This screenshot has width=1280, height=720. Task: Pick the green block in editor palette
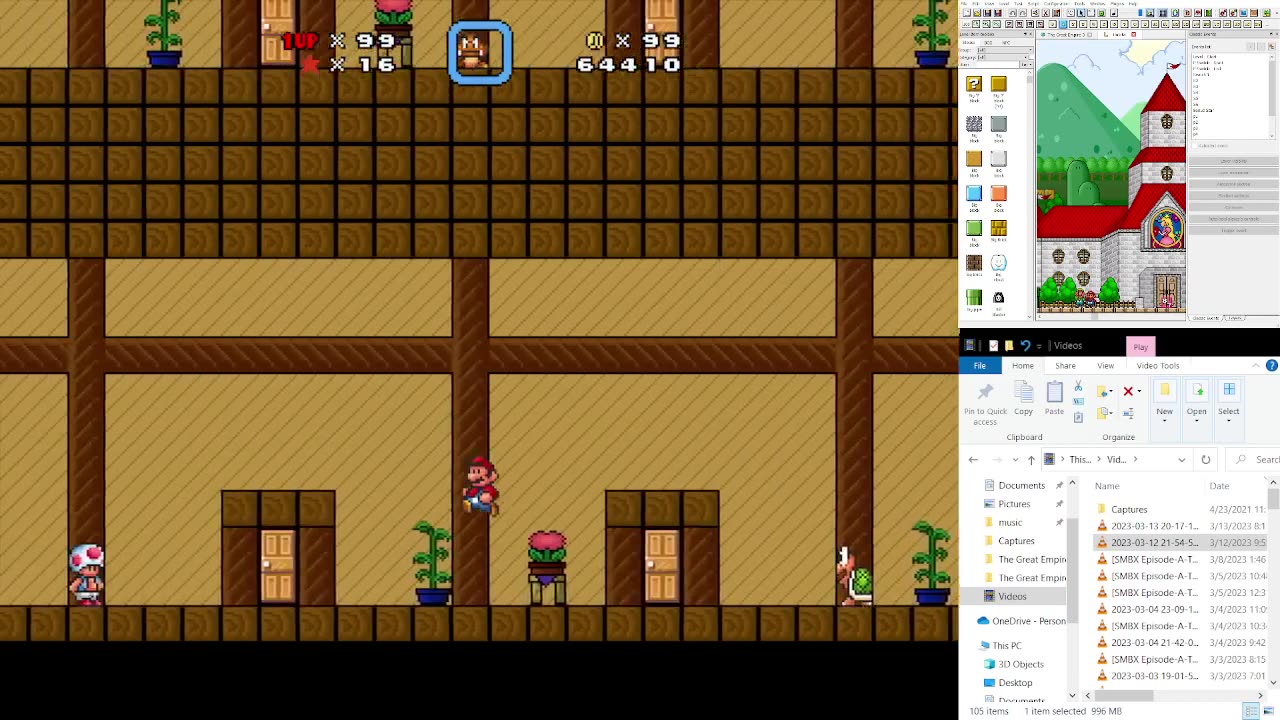pyautogui.click(x=974, y=228)
